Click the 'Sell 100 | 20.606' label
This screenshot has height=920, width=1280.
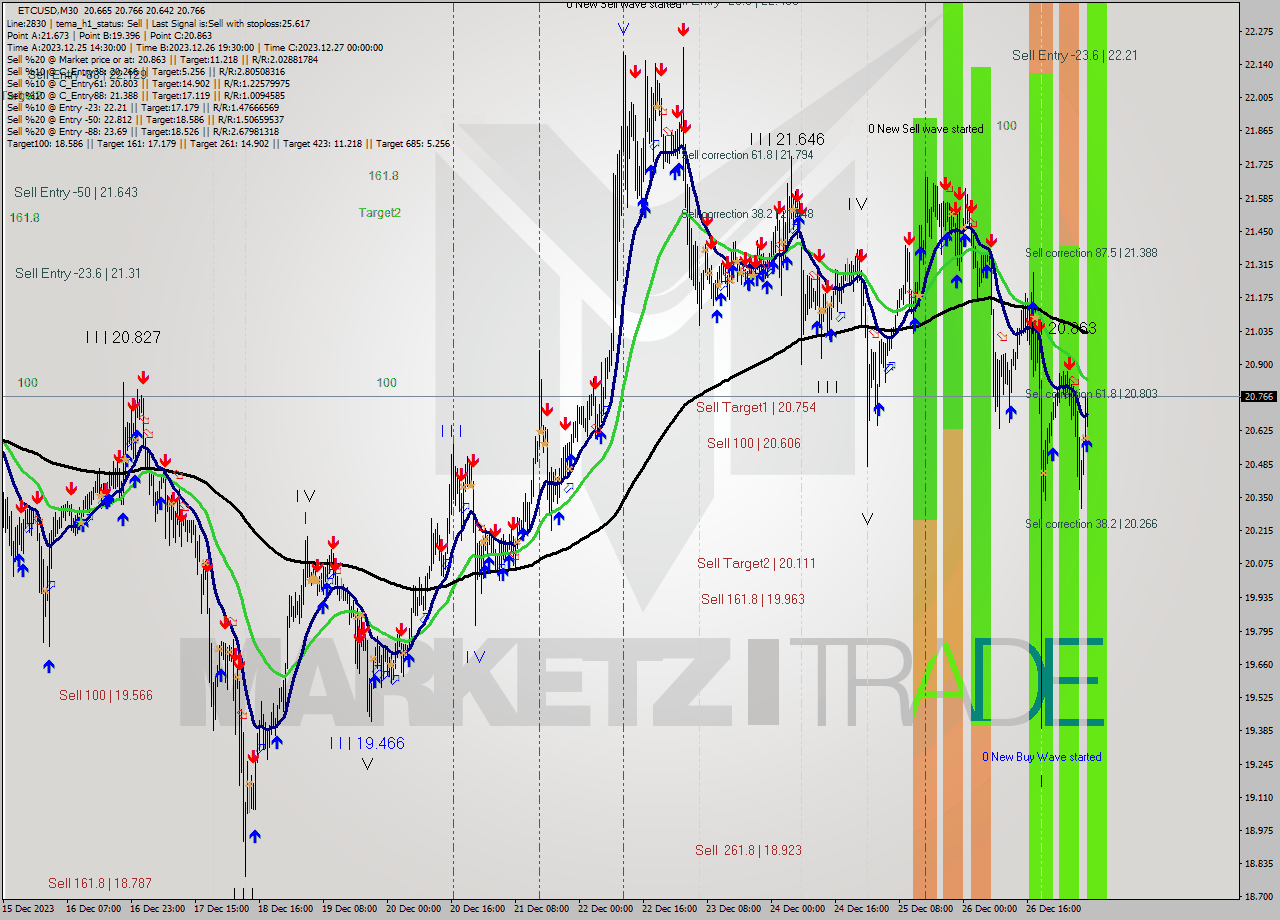click(754, 443)
